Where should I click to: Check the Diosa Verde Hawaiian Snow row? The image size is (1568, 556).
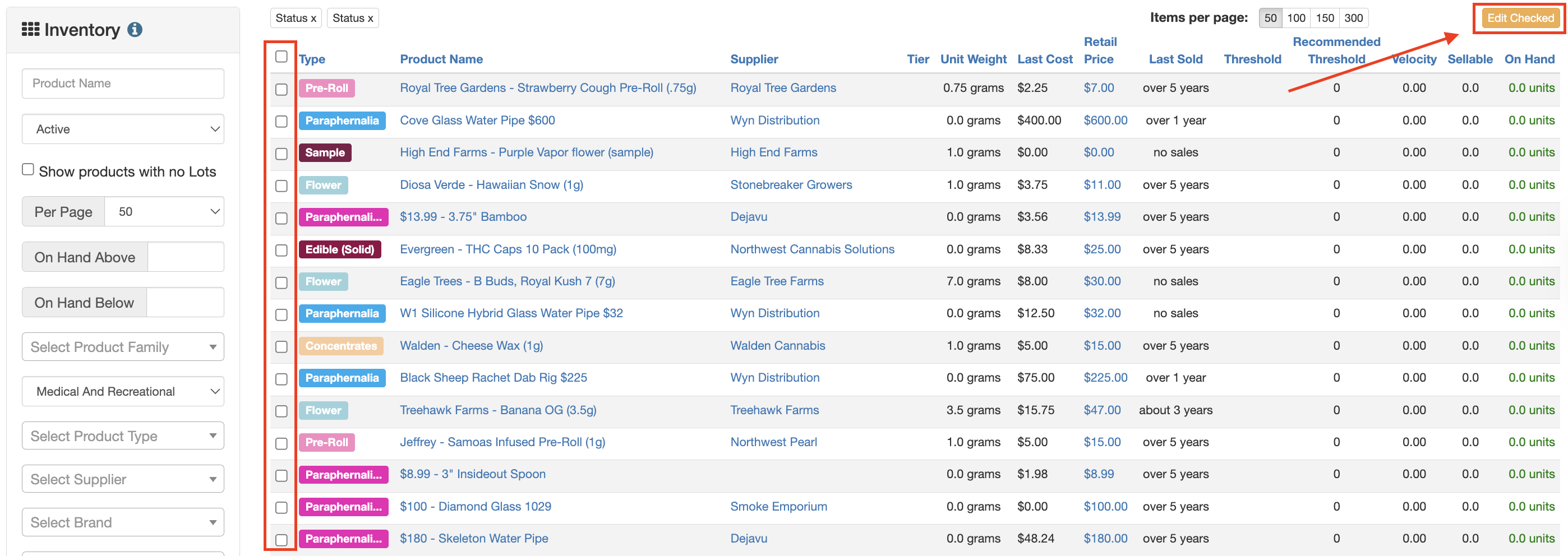pyautogui.click(x=281, y=186)
